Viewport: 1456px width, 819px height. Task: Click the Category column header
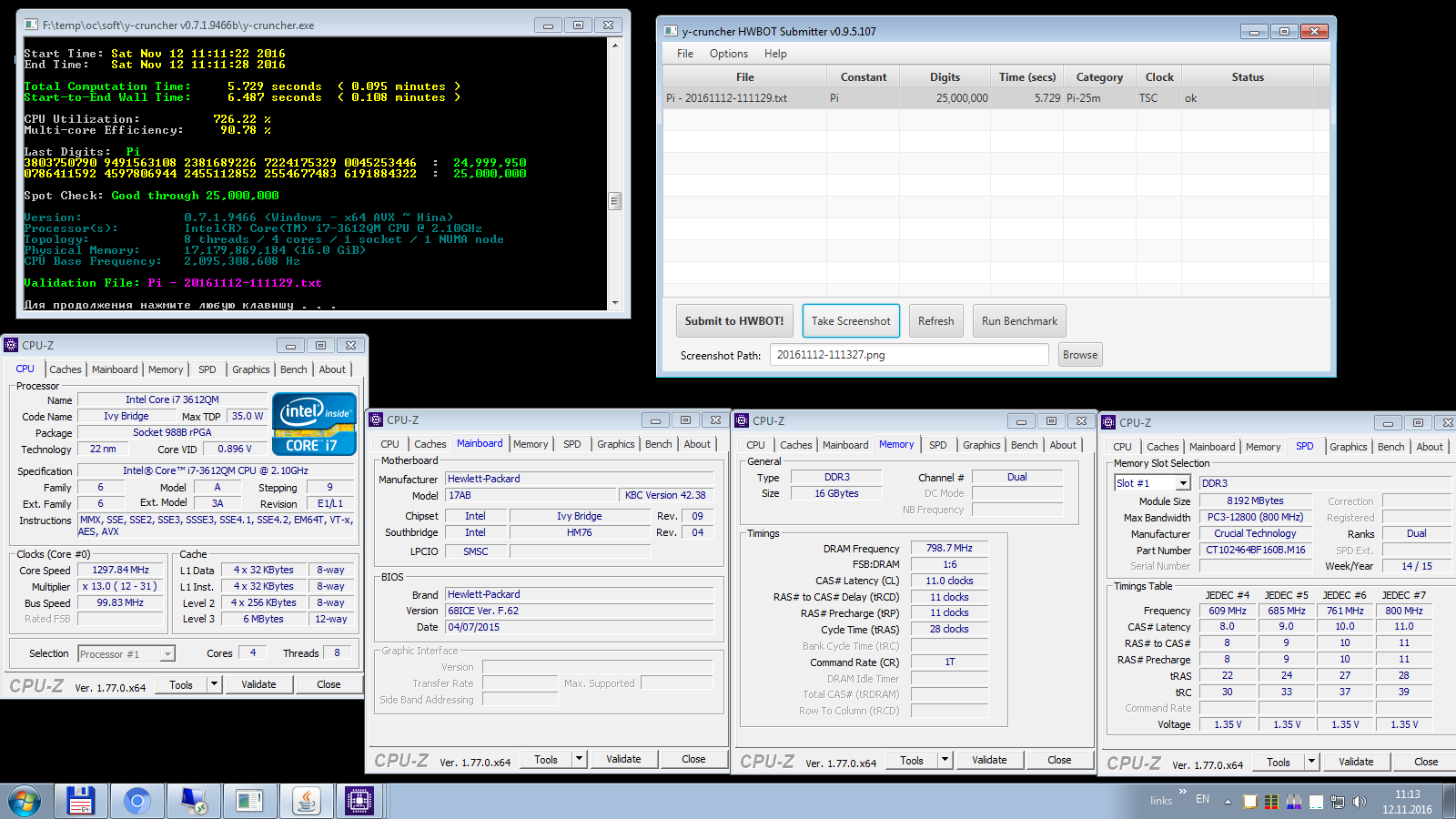[1099, 77]
